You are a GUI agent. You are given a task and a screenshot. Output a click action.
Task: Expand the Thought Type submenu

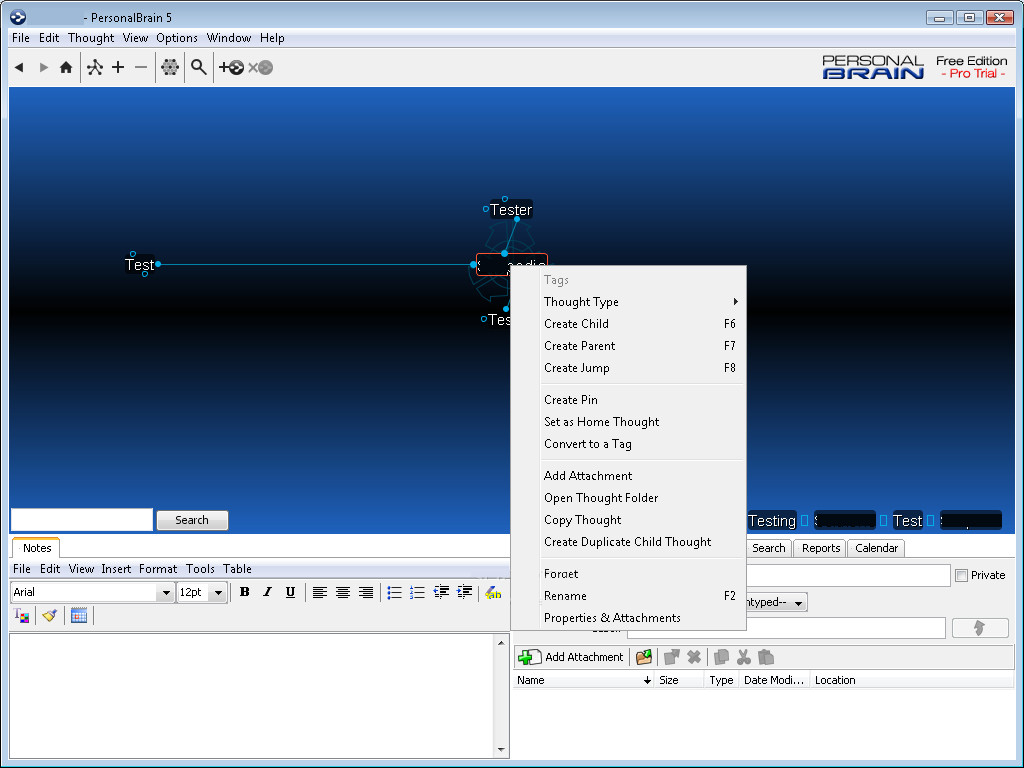(x=643, y=302)
